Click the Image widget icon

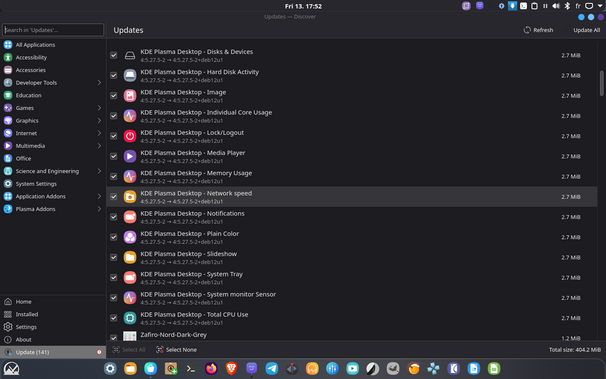[x=130, y=95]
